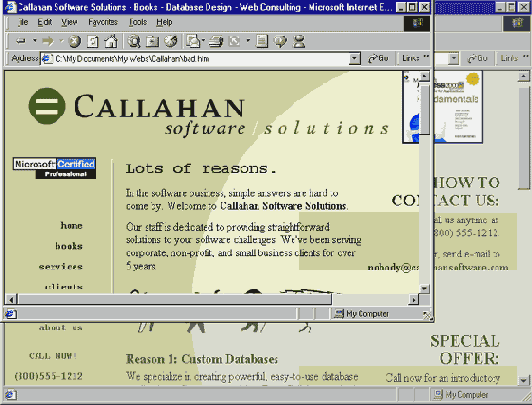Click the Back arrow toolbar icon
The image size is (532, 405).
pos(21,41)
